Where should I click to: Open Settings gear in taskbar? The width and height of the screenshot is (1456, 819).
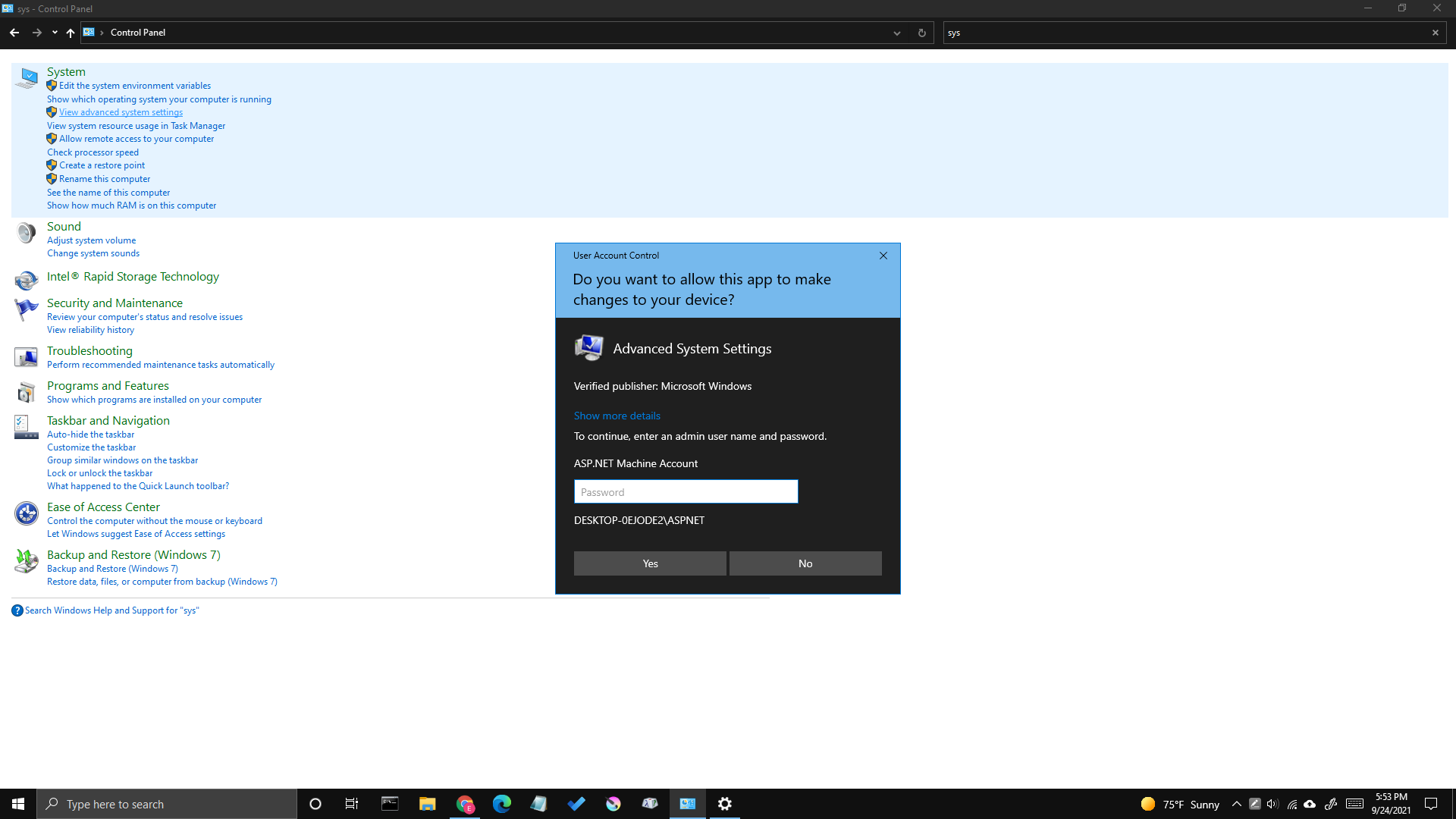tap(725, 804)
